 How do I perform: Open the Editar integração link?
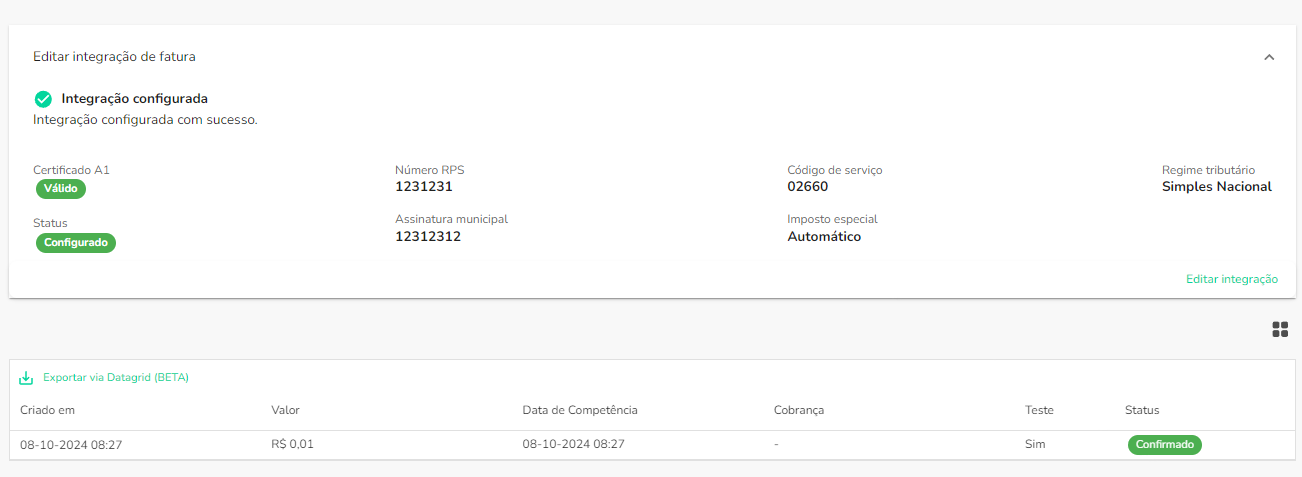click(x=1231, y=279)
